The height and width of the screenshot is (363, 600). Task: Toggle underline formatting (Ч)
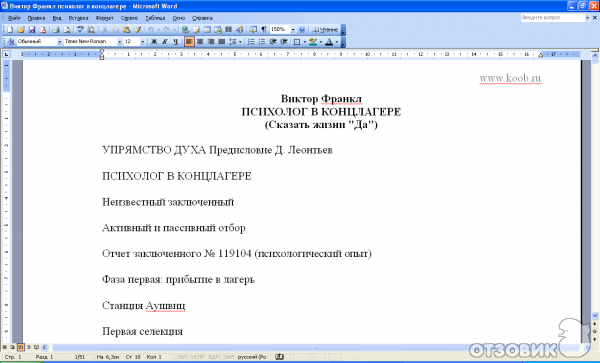(x=176, y=42)
